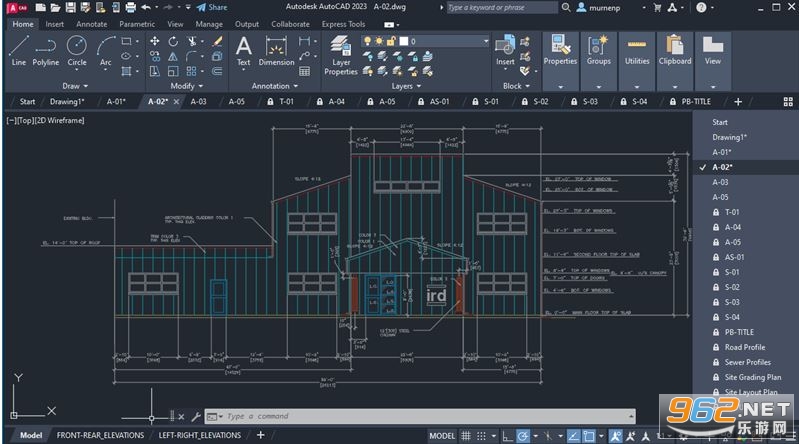Click the MODEL space status button
The height and width of the screenshot is (444, 799).
pyautogui.click(x=442, y=436)
